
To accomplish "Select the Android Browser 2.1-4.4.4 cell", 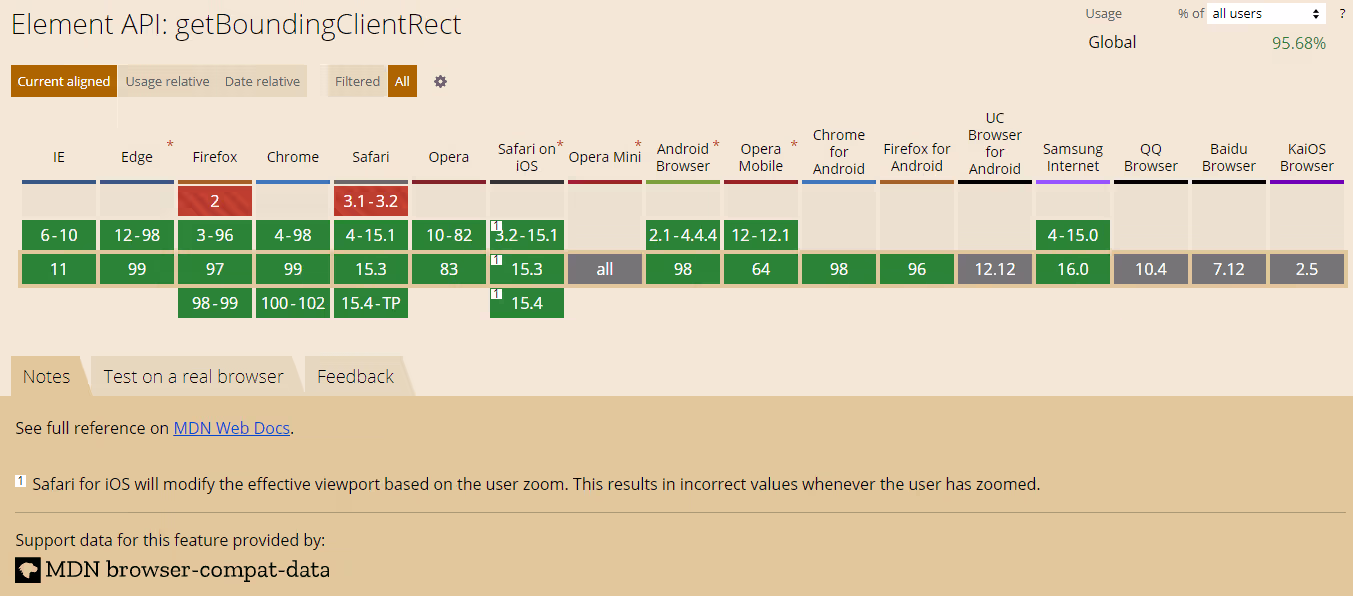I will (x=683, y=236).
